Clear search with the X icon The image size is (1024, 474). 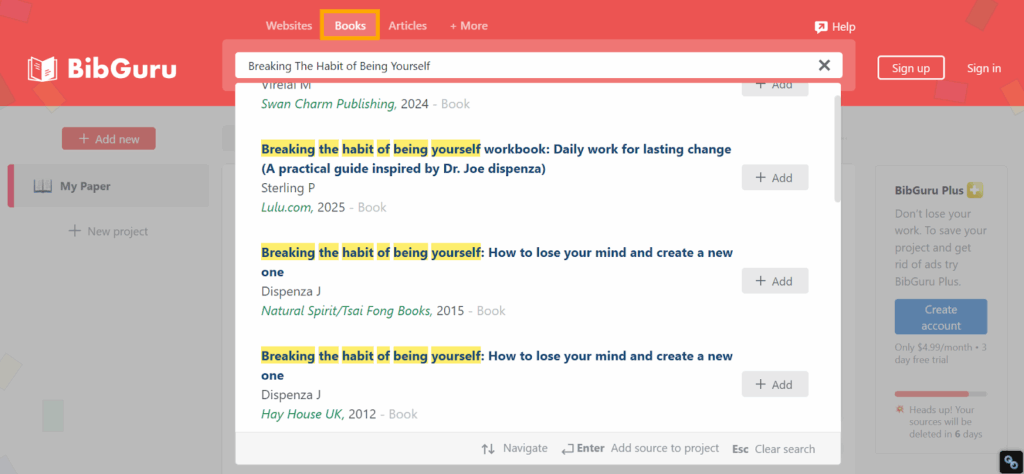pos(824,65)
